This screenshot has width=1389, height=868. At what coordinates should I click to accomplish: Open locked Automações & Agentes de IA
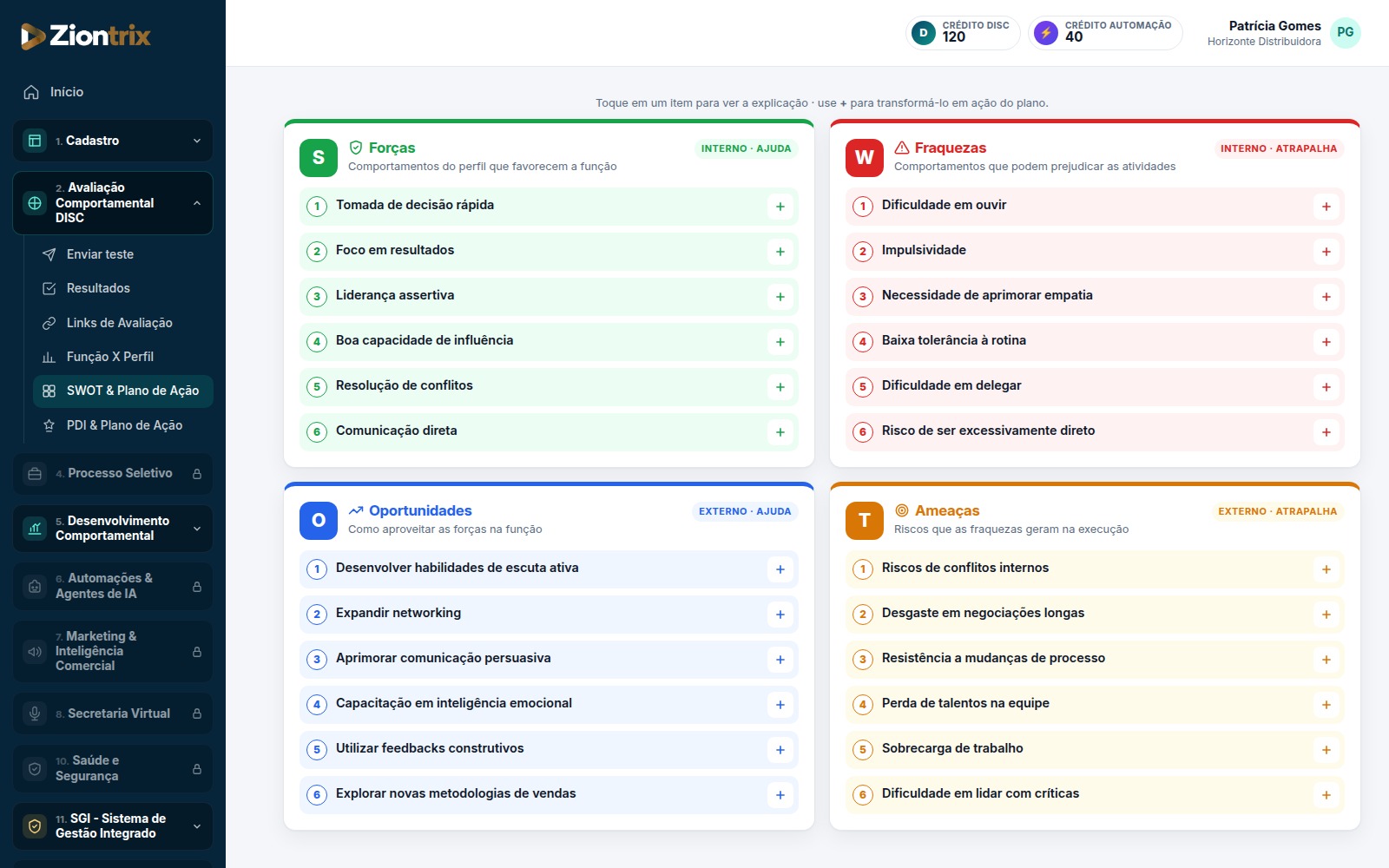point(113,586)
